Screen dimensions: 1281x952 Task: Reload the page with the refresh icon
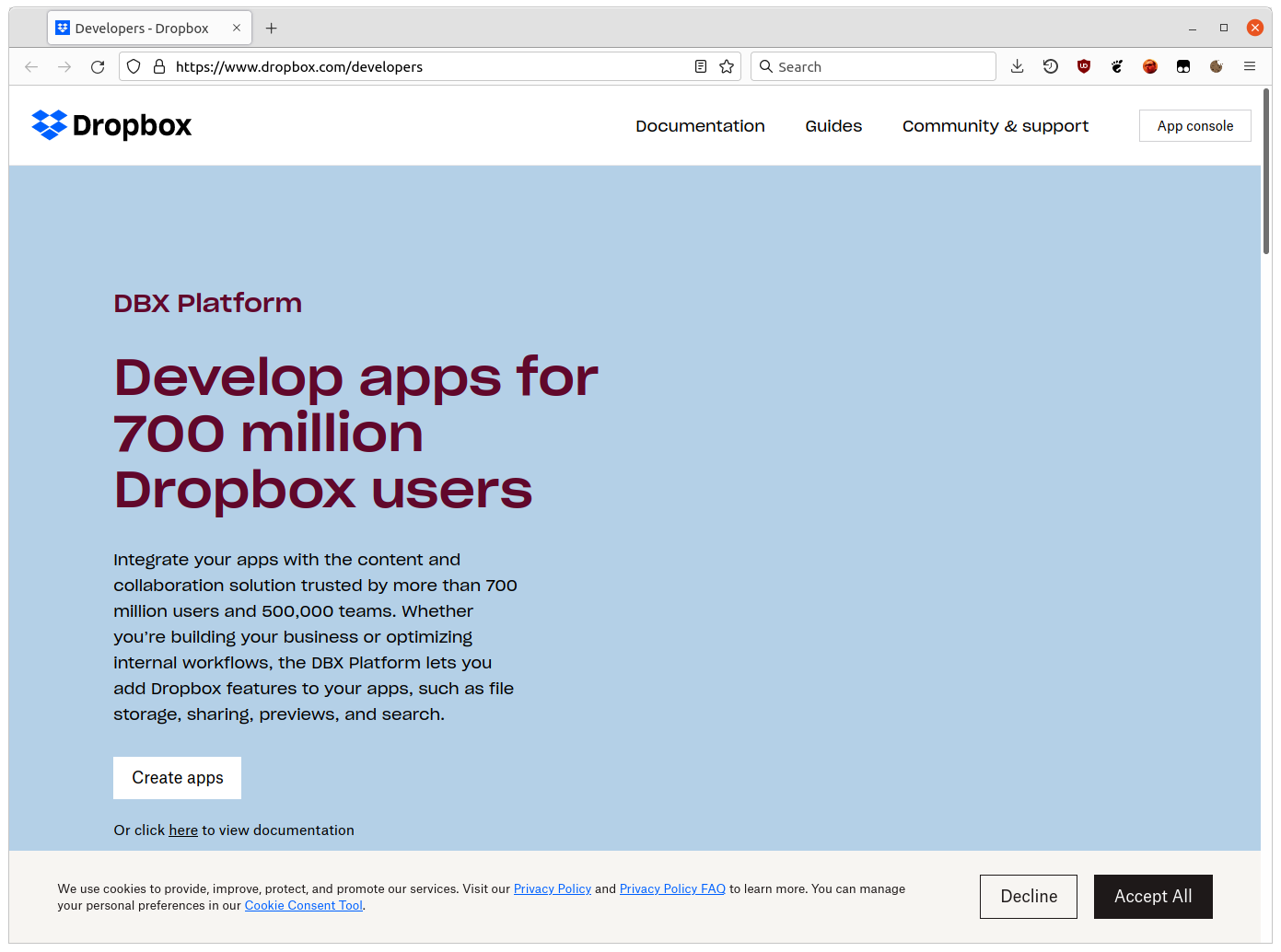click(98, 66)
